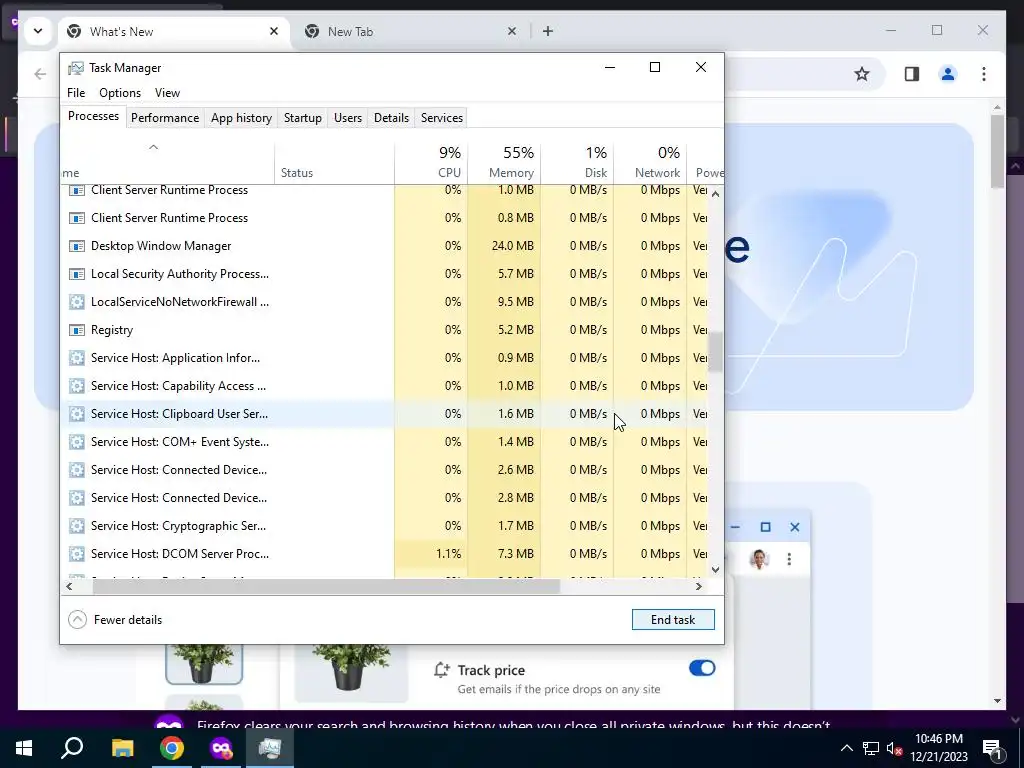Click the muted volume tray icon
The height and width of the screenshot is (768, 1024).
pyautogui.click(x=894, y=748)
